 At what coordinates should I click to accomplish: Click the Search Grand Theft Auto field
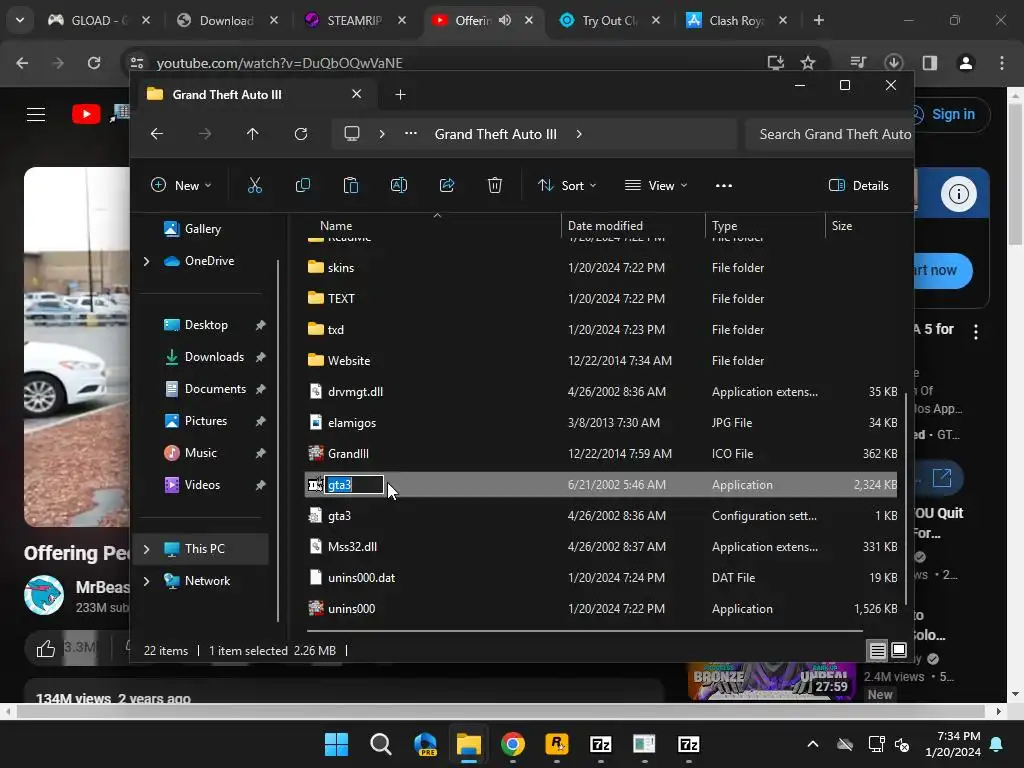(829, 134)
